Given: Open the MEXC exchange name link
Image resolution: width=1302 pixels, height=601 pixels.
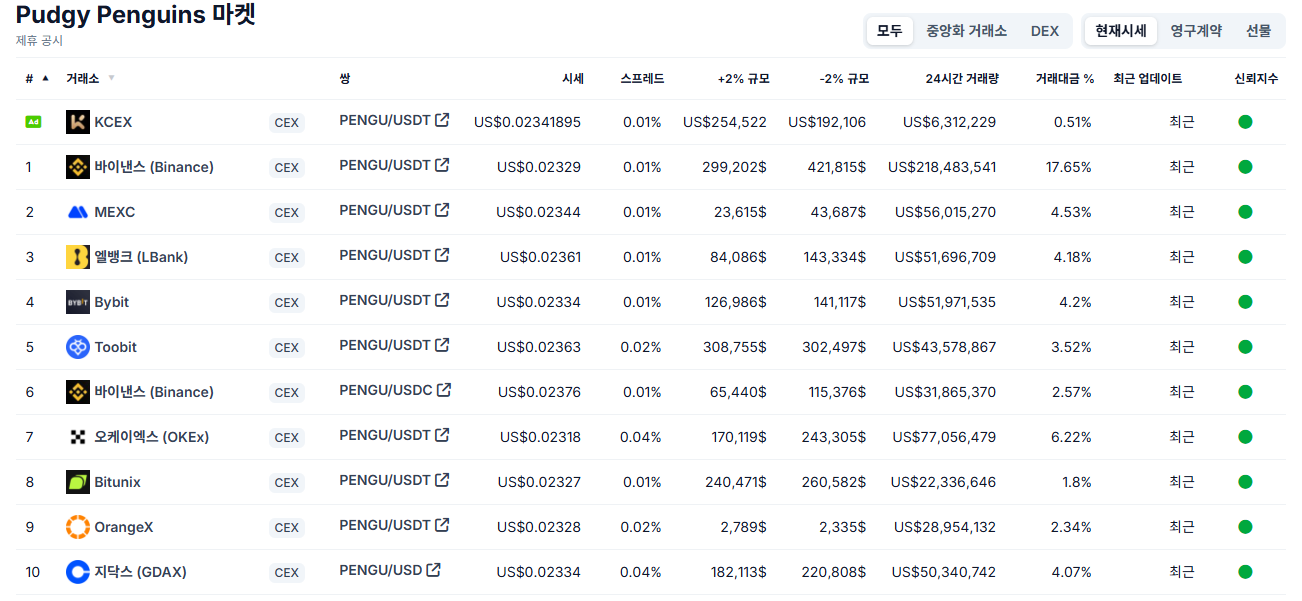Looking at the screenshot, I should [115, 212].
